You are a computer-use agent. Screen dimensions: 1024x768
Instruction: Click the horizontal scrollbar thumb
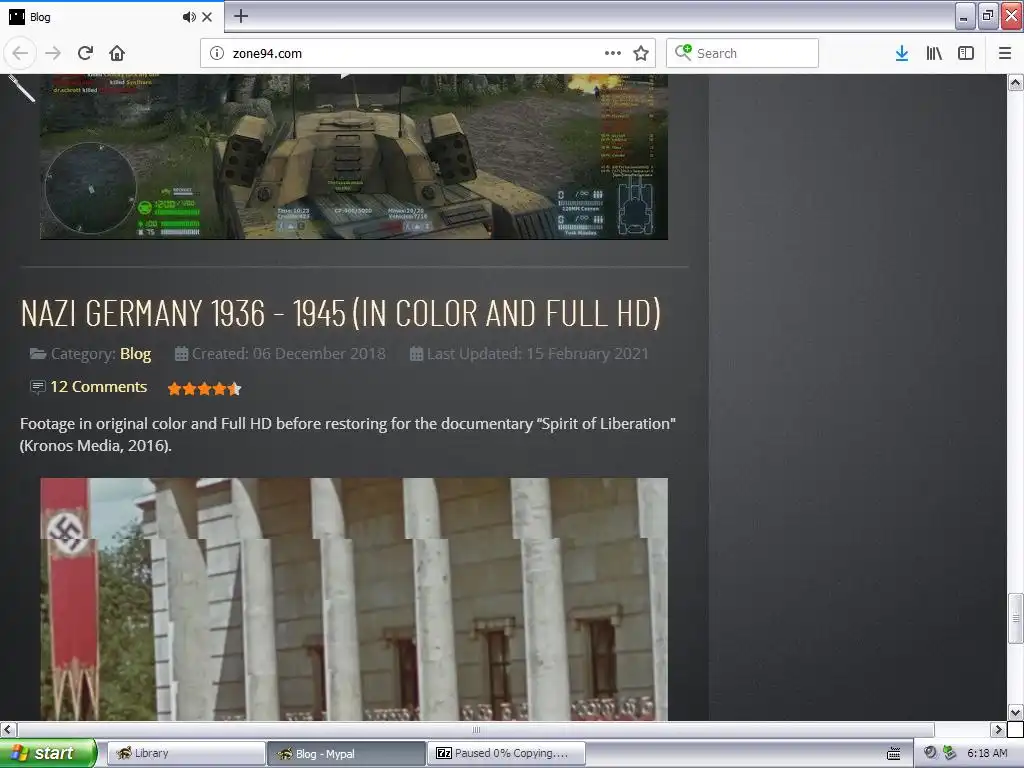pos(476,729)
